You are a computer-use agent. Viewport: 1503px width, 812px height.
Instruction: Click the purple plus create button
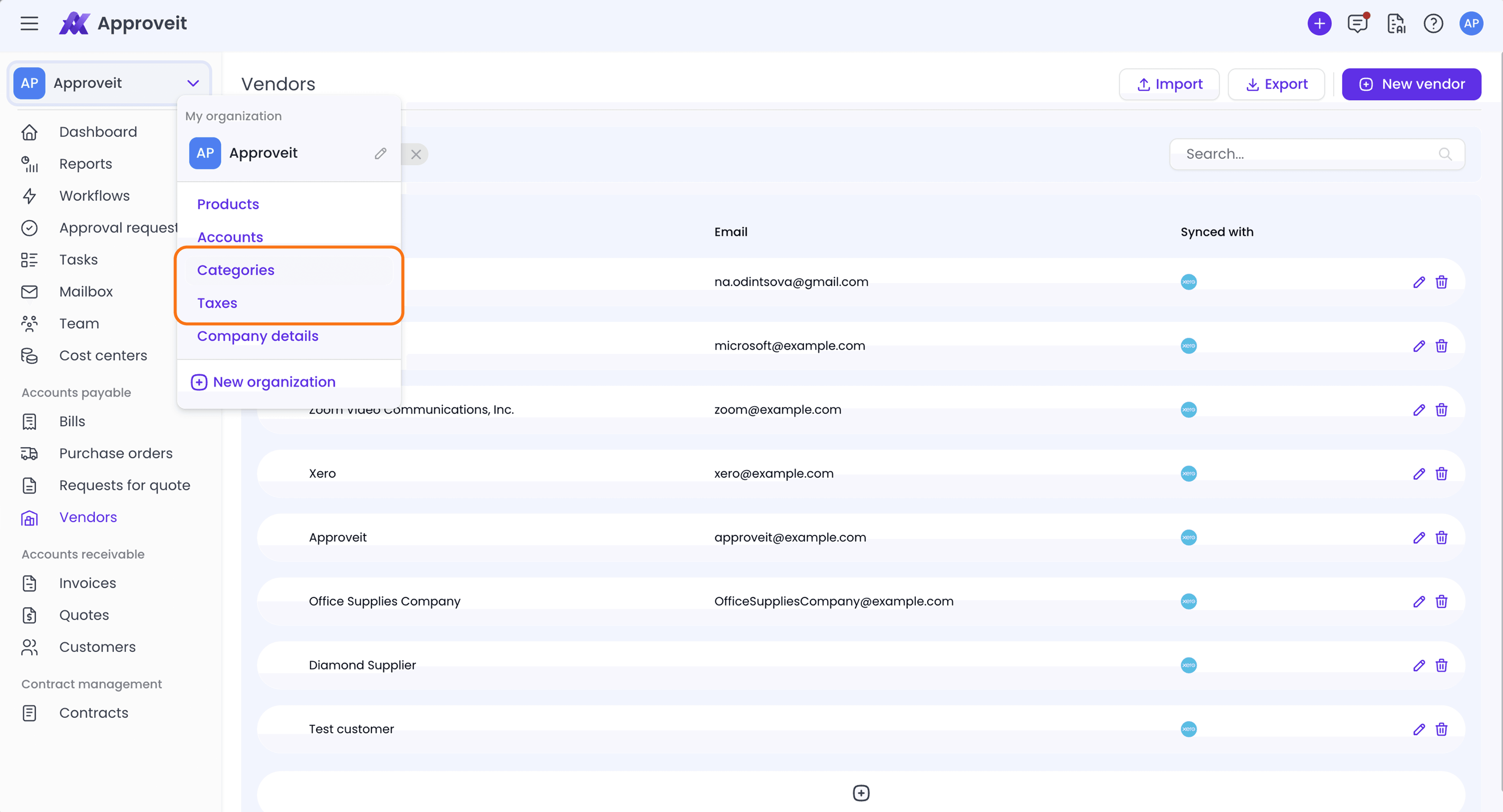(x=1319, y=23)
